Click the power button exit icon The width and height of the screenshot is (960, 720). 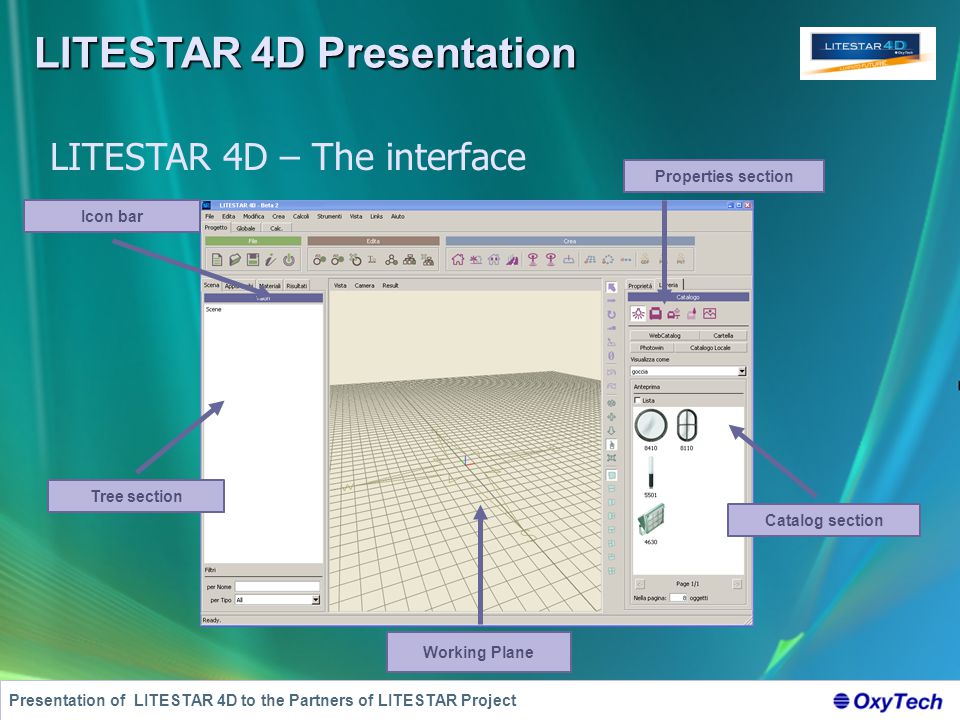pos(288,260)
